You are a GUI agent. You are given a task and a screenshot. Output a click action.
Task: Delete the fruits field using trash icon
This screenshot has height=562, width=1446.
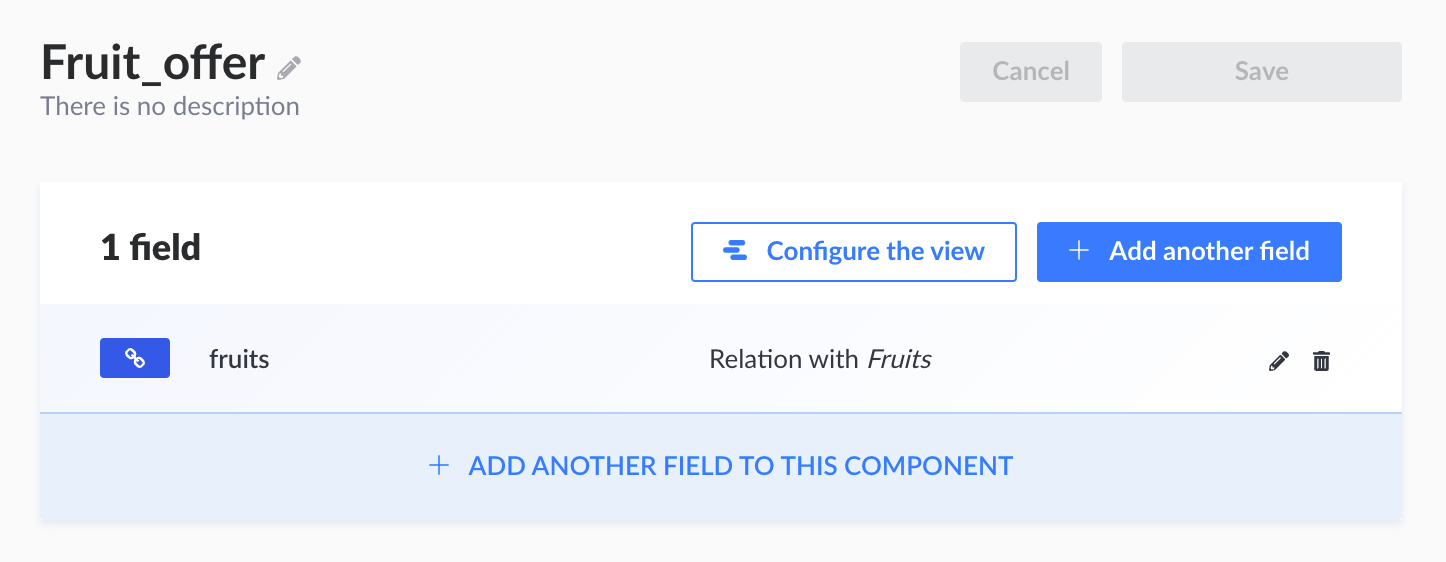tap(1321, 361)
